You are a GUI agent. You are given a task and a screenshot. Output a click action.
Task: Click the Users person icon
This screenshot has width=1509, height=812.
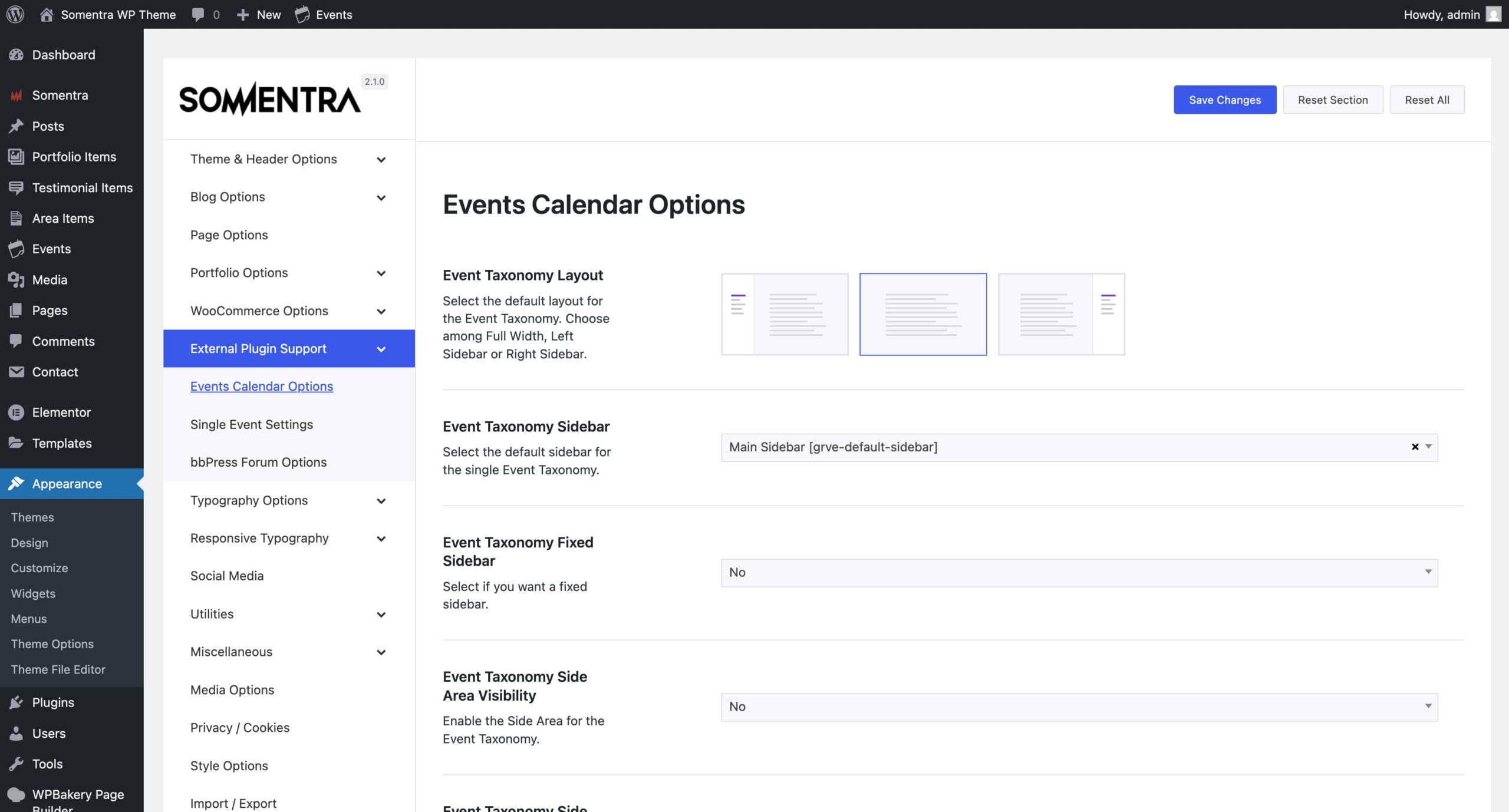(16, 733)
